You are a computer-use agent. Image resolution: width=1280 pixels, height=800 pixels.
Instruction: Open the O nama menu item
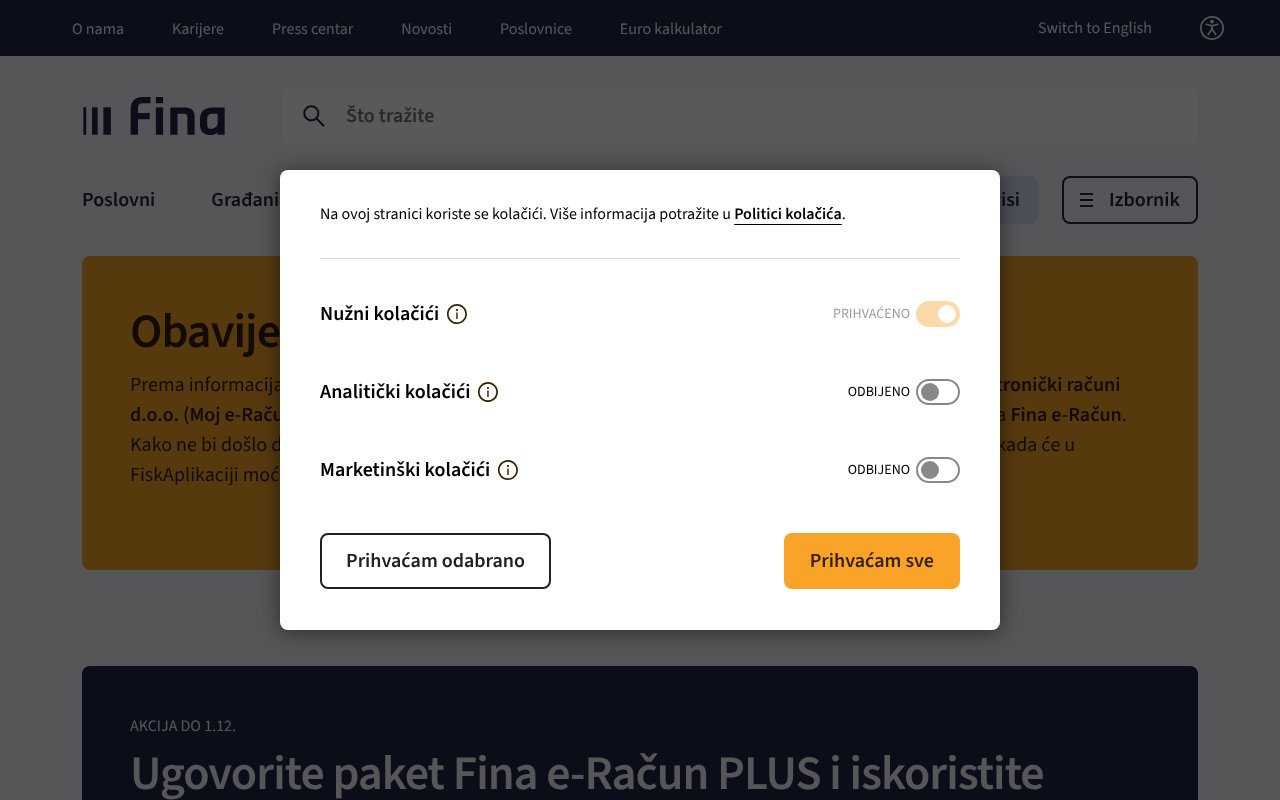[x=97, y=28]
